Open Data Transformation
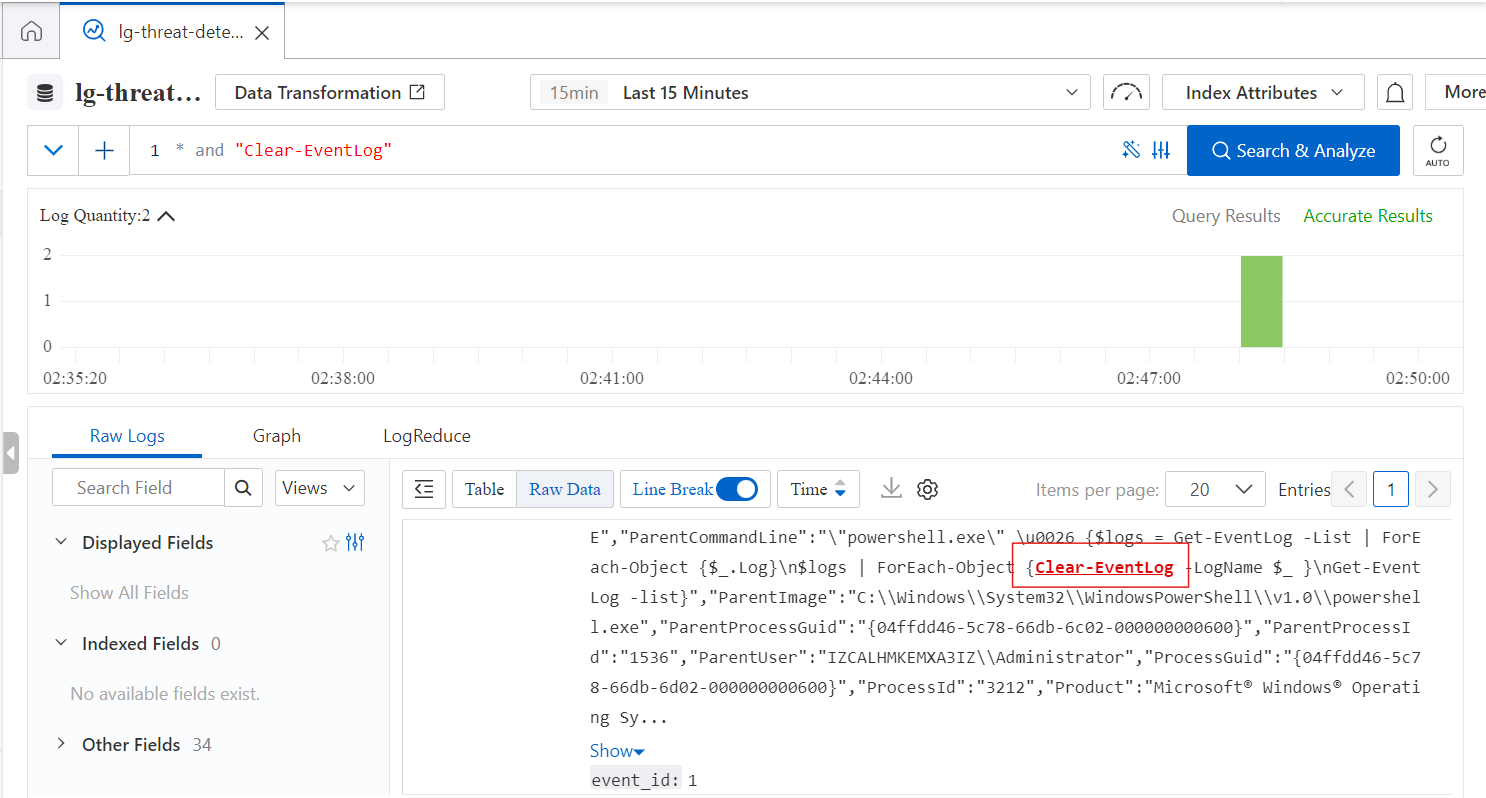Viewport: 1486px width, 798px height. click(330, 92)
